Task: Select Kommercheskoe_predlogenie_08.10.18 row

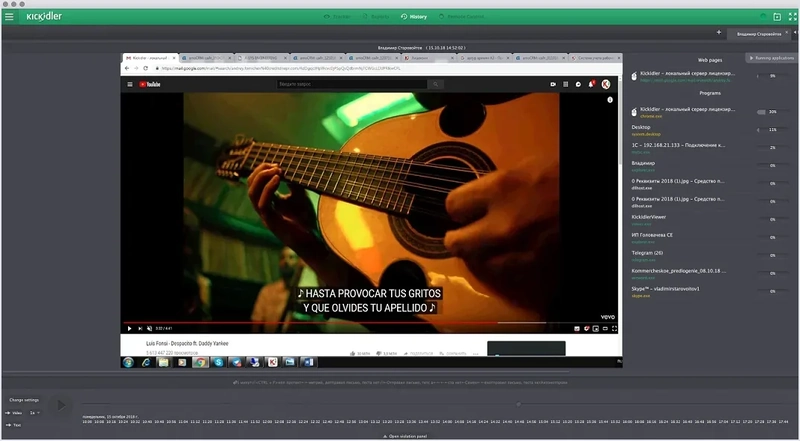Action: tap(710, 274)
